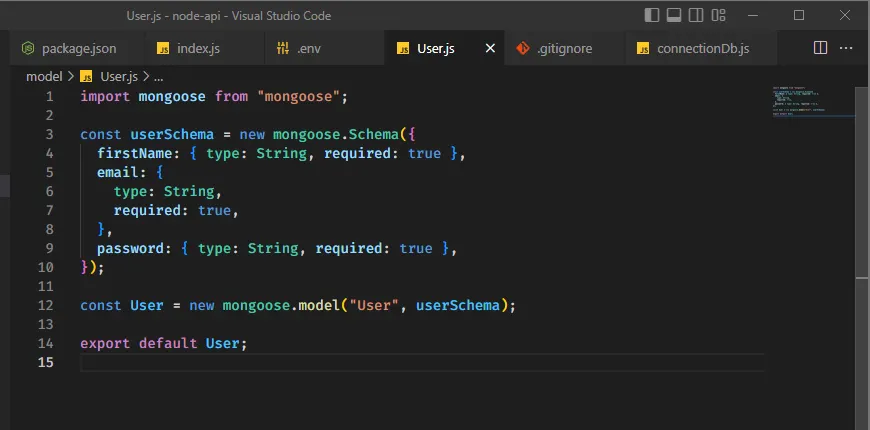The height and width of the screenshot is (430, 870).
Task: Click the model method on line 12
Action: [320, 305]
